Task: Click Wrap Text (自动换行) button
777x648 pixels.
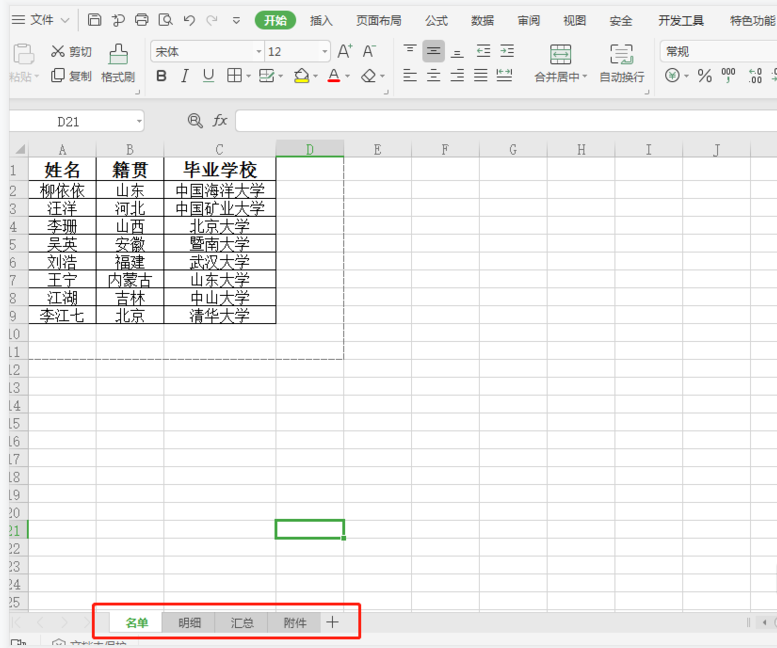Action: (x=621, y=63)
